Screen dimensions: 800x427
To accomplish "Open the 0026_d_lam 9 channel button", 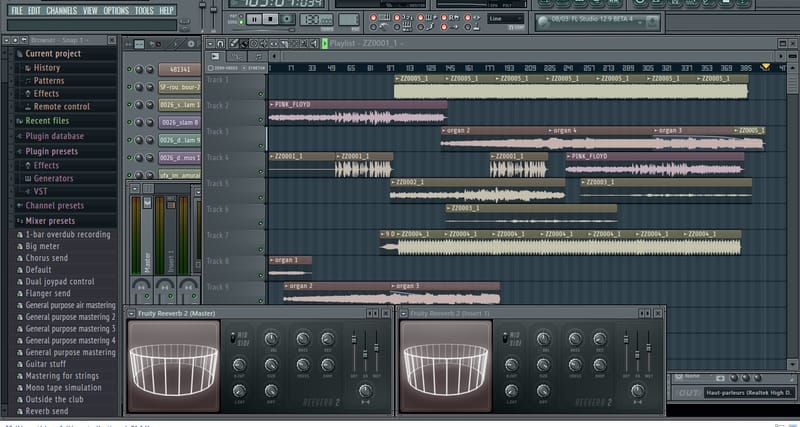I will tap(180, 140).
